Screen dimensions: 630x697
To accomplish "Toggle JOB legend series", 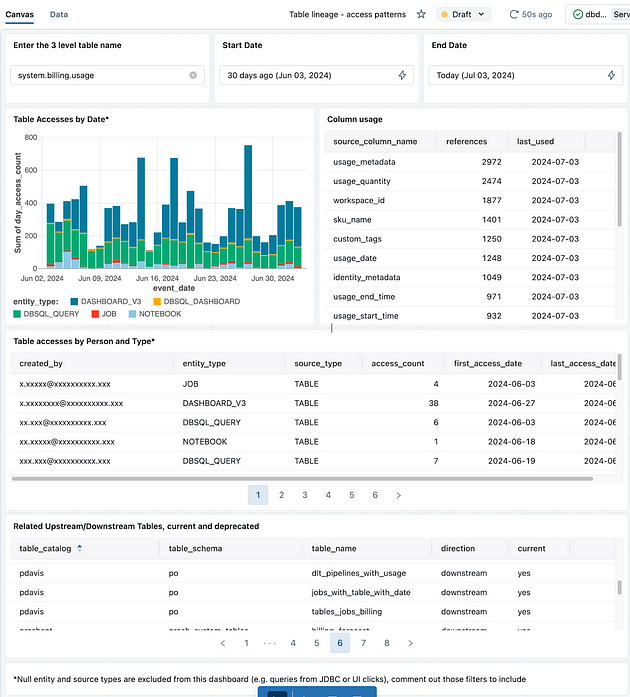I will 104,314.
